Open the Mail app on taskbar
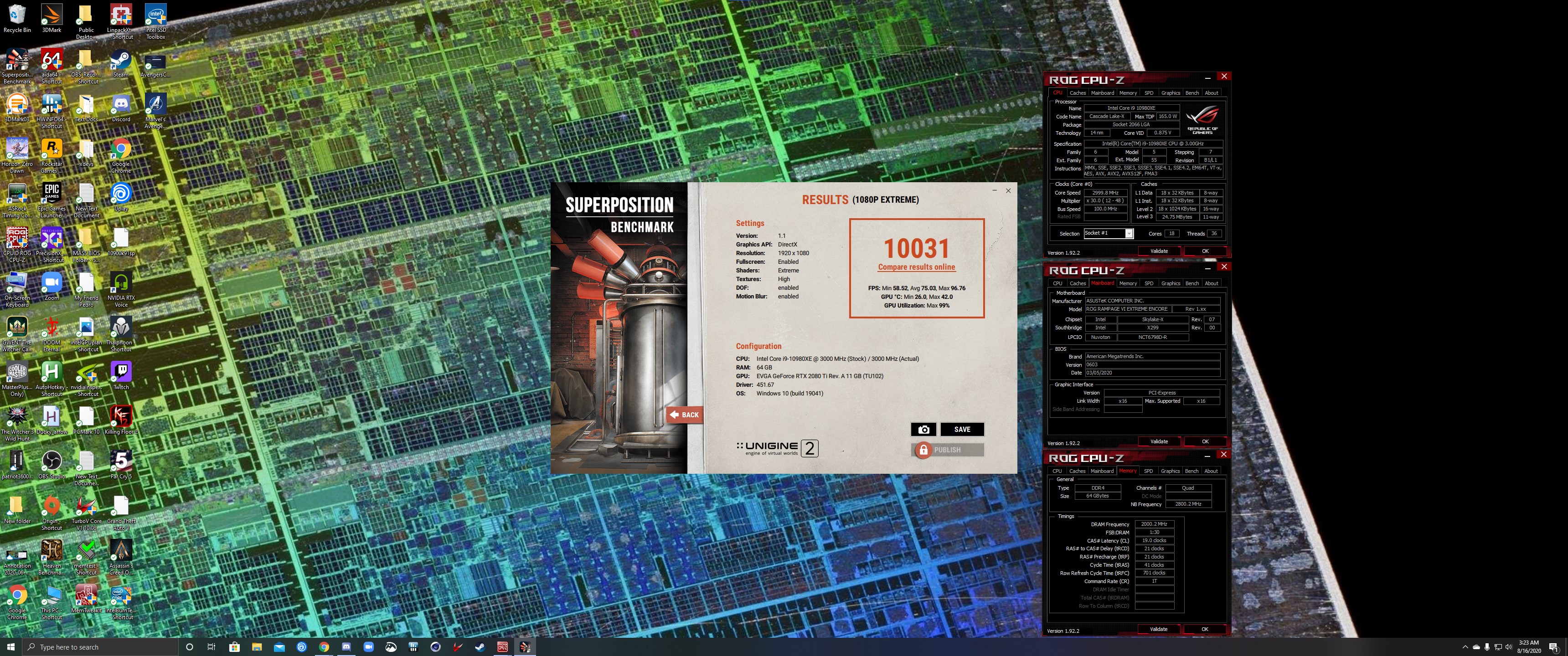1568x656 pixels. [x=279, y=647]
